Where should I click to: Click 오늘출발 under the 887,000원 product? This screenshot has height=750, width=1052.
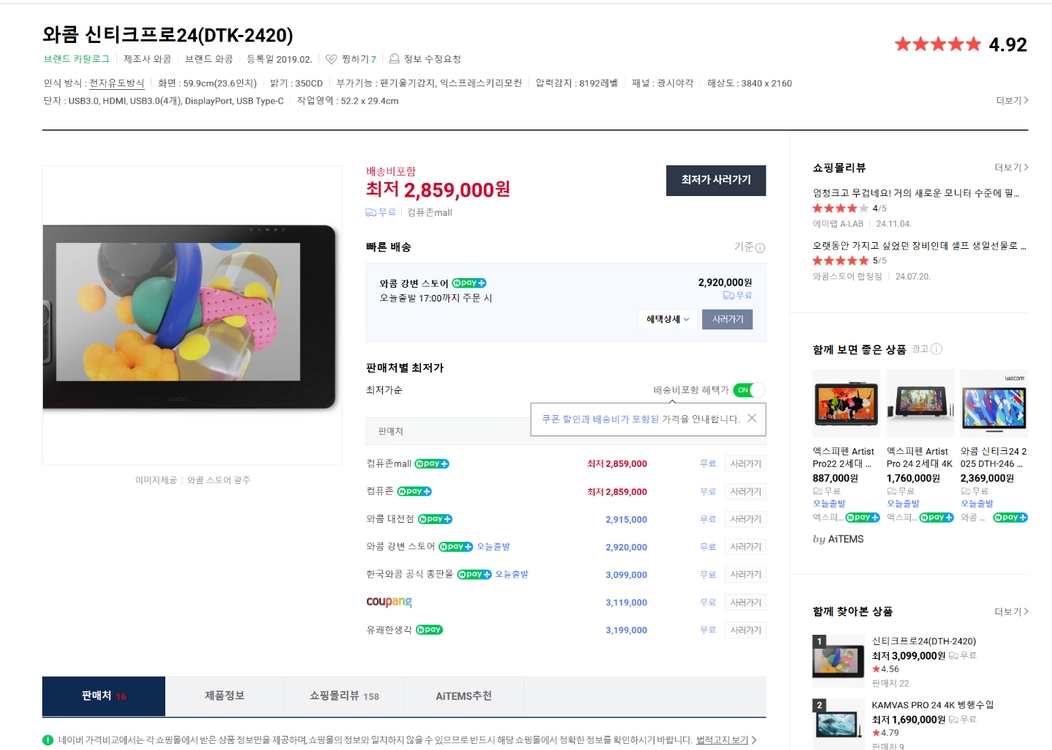tap(829, 504)
